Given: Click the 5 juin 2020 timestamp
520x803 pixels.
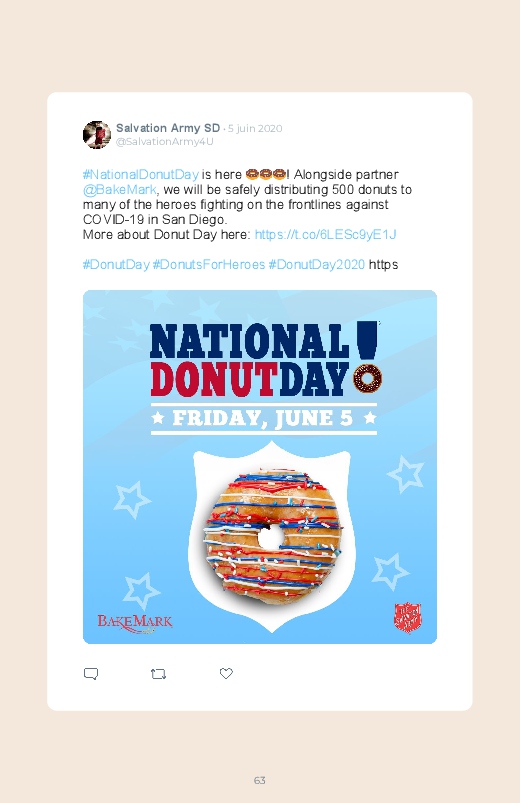Looking at the screenshot, I should coord(255,128).
